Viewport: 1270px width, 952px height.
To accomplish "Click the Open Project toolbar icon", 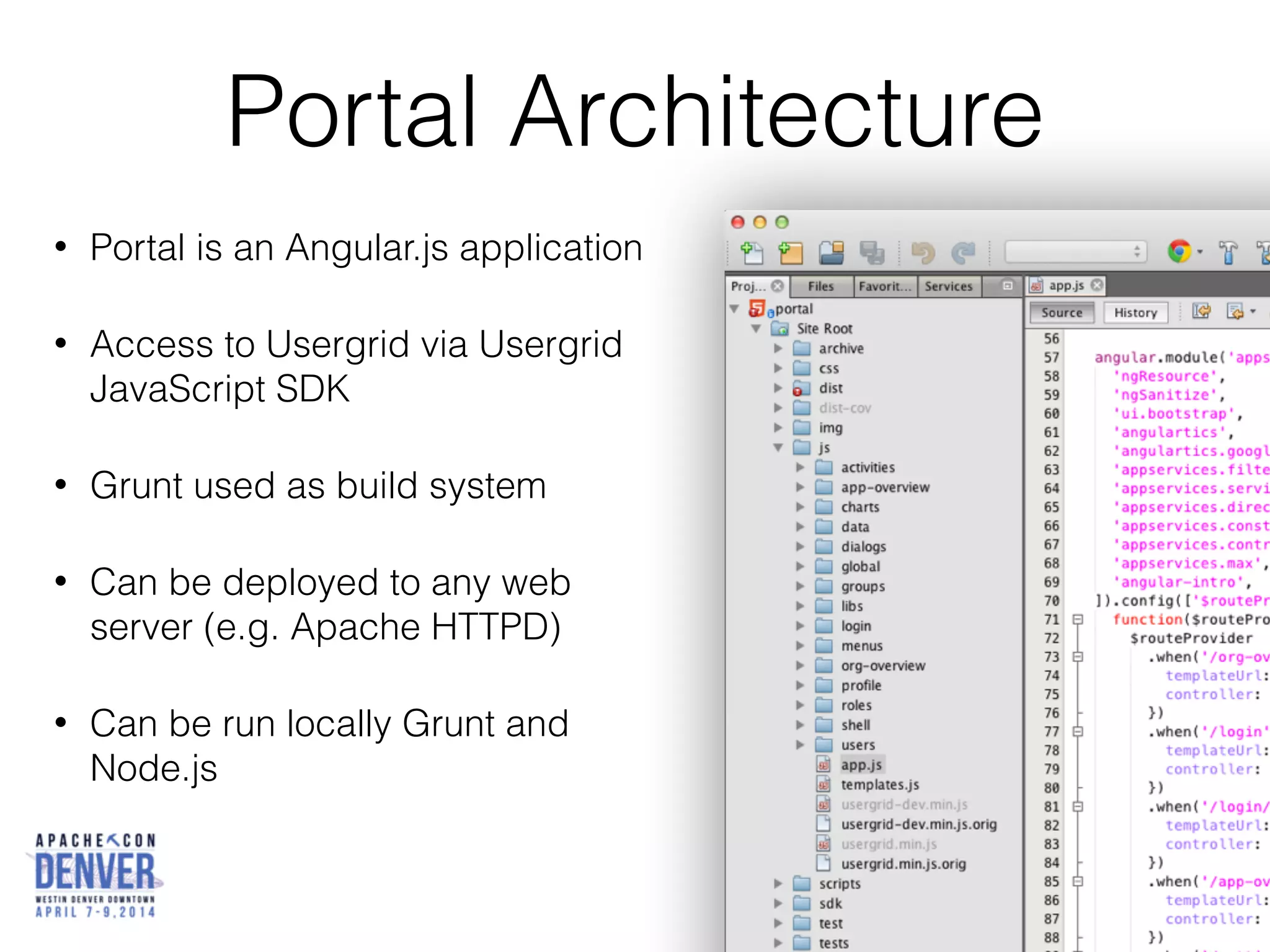I will (x=831, y=252).
